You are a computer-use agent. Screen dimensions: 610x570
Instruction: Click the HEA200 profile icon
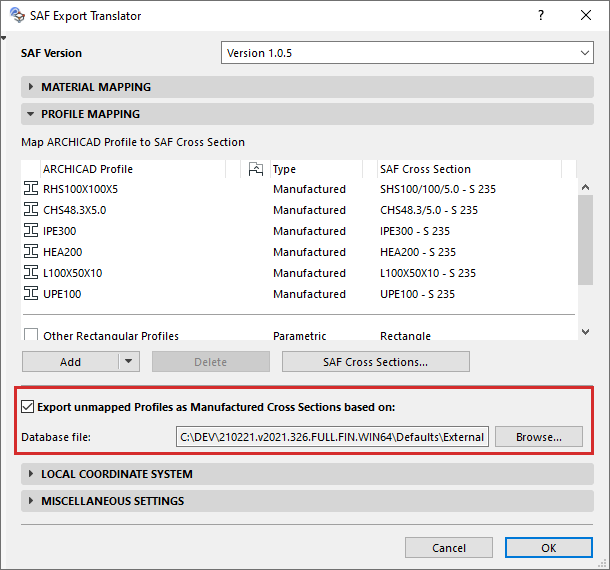[x=31, y=251]
